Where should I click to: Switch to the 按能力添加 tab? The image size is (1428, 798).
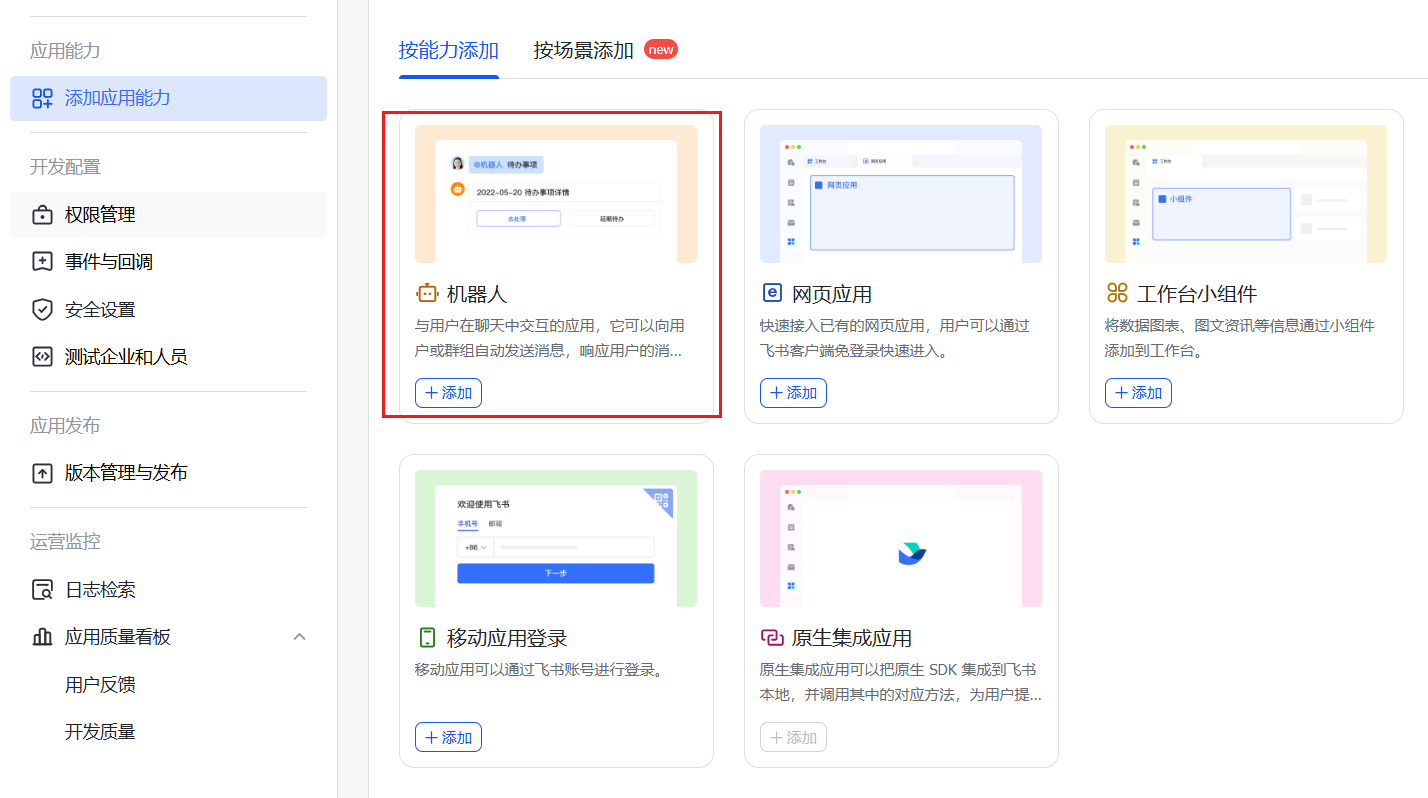[x=449, y=50]
